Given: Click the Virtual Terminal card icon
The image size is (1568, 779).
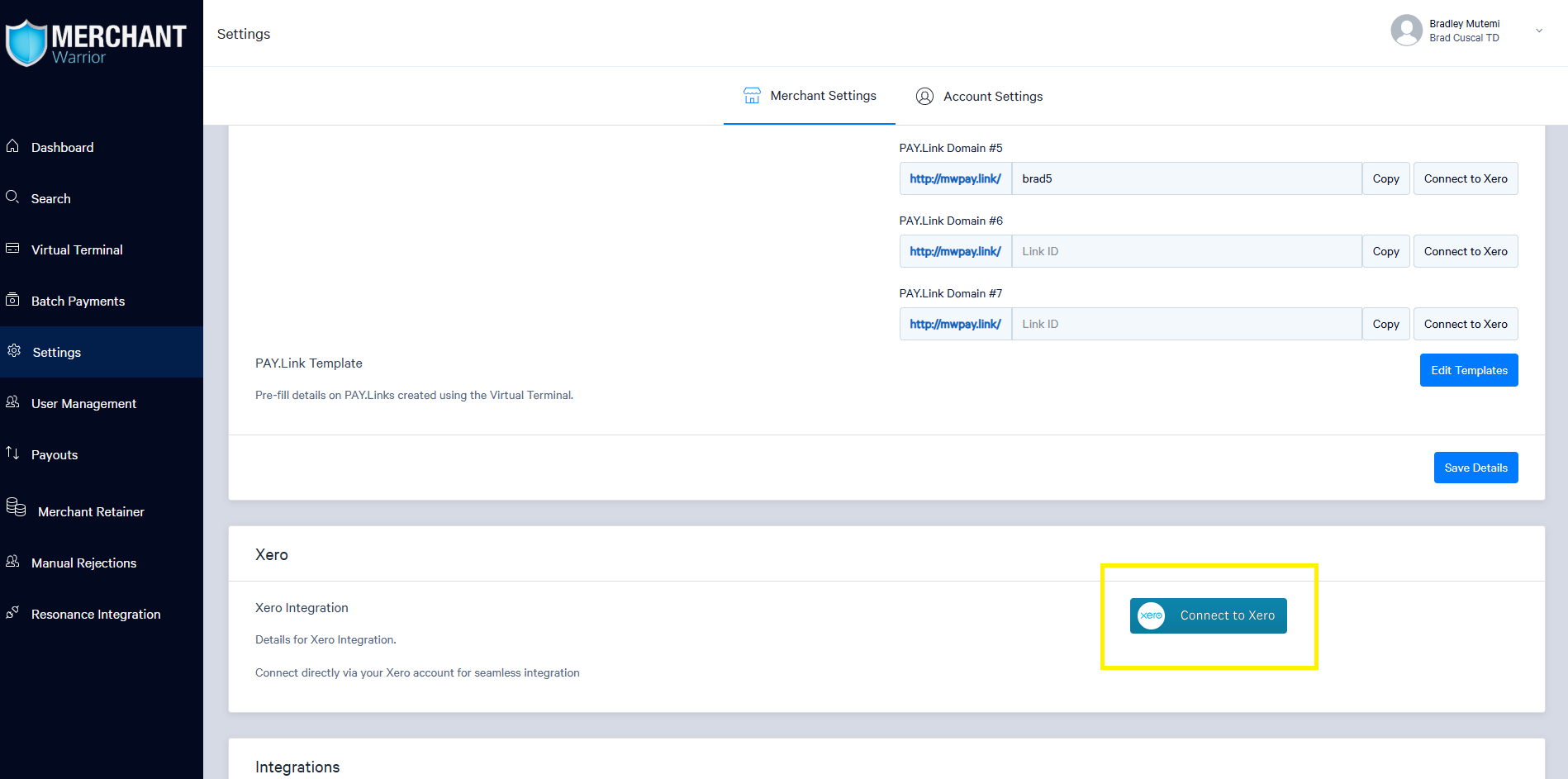Looking at the screenshot, I should click(12, 248).
